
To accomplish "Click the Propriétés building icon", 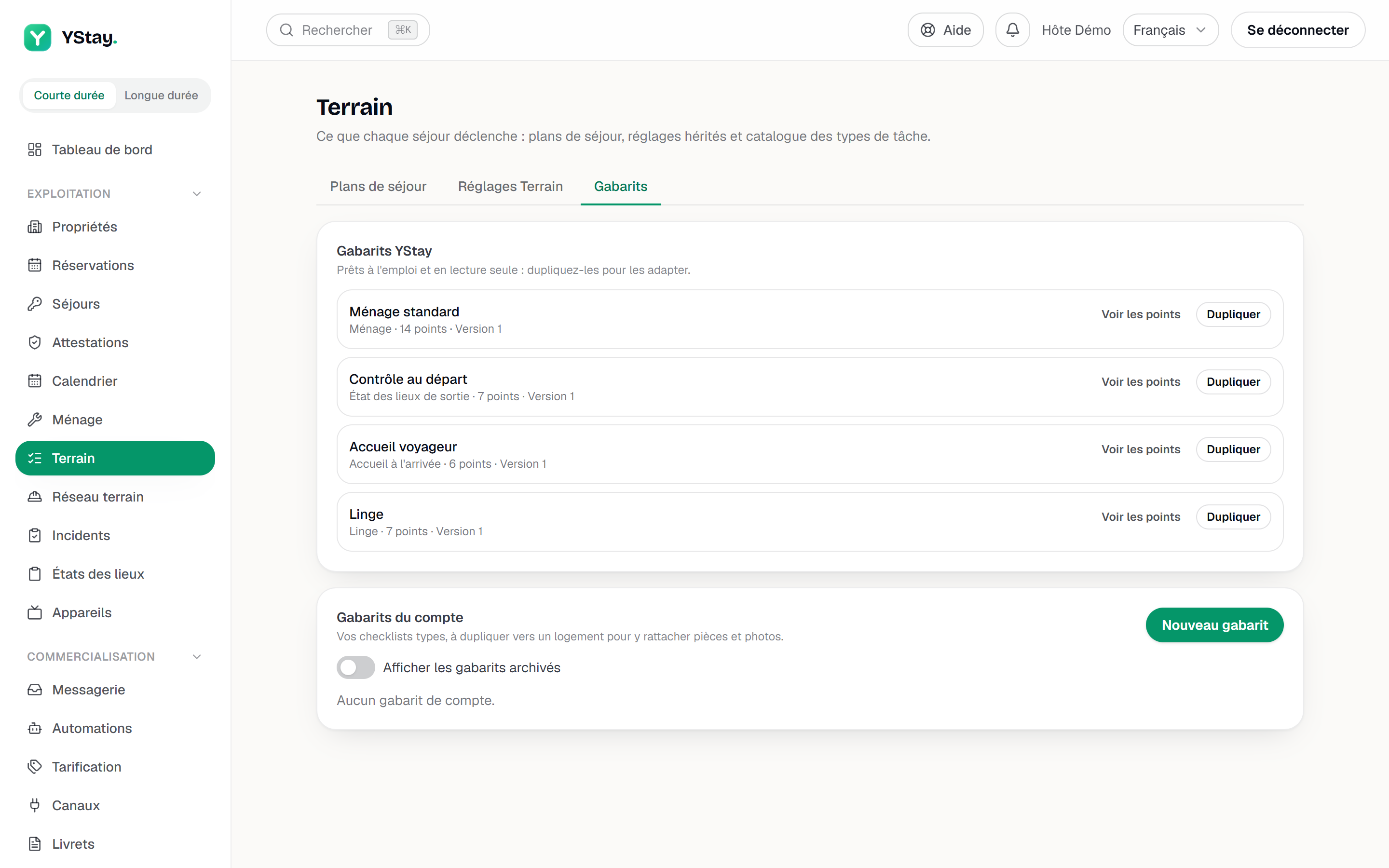I will (34, 227).
